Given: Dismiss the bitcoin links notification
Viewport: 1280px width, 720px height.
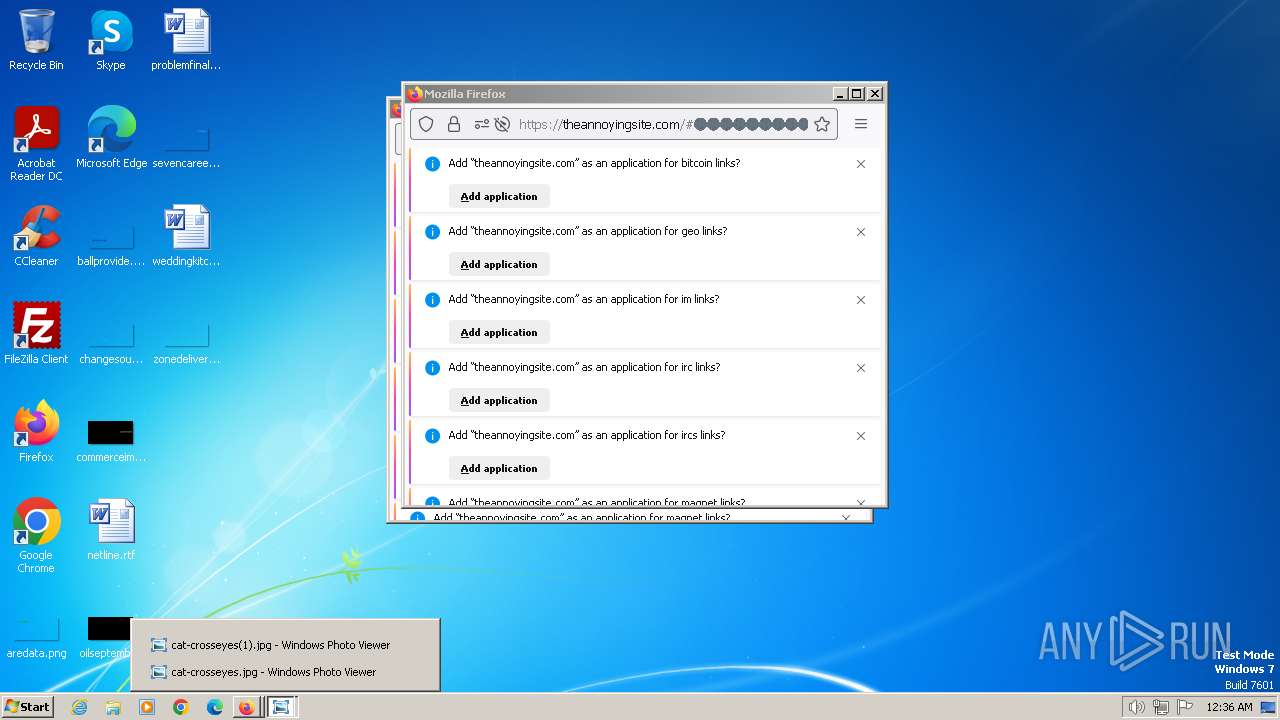Looking at the screenshot, I should [x=861, y=164].
